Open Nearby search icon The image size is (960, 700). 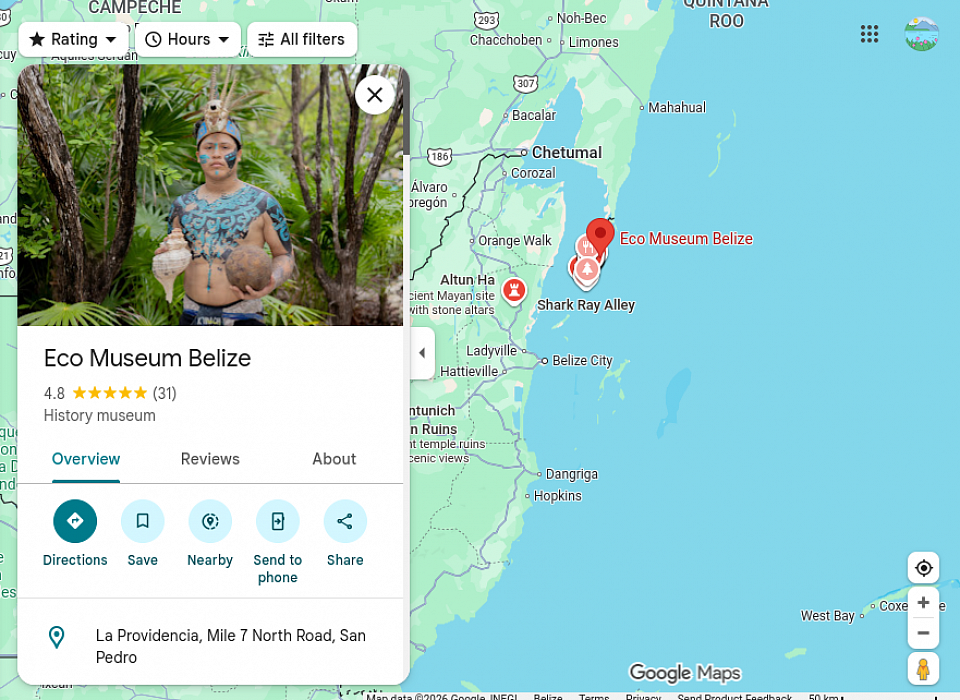(210, 521)
